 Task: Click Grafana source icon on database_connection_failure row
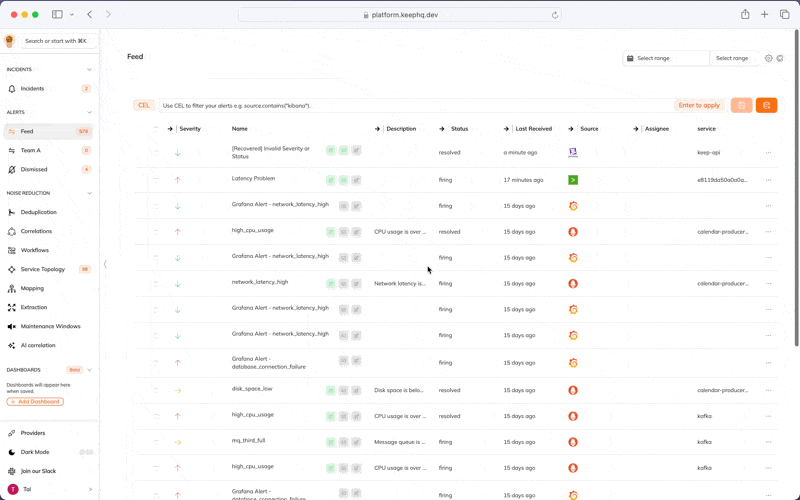[x=573, y=362]
